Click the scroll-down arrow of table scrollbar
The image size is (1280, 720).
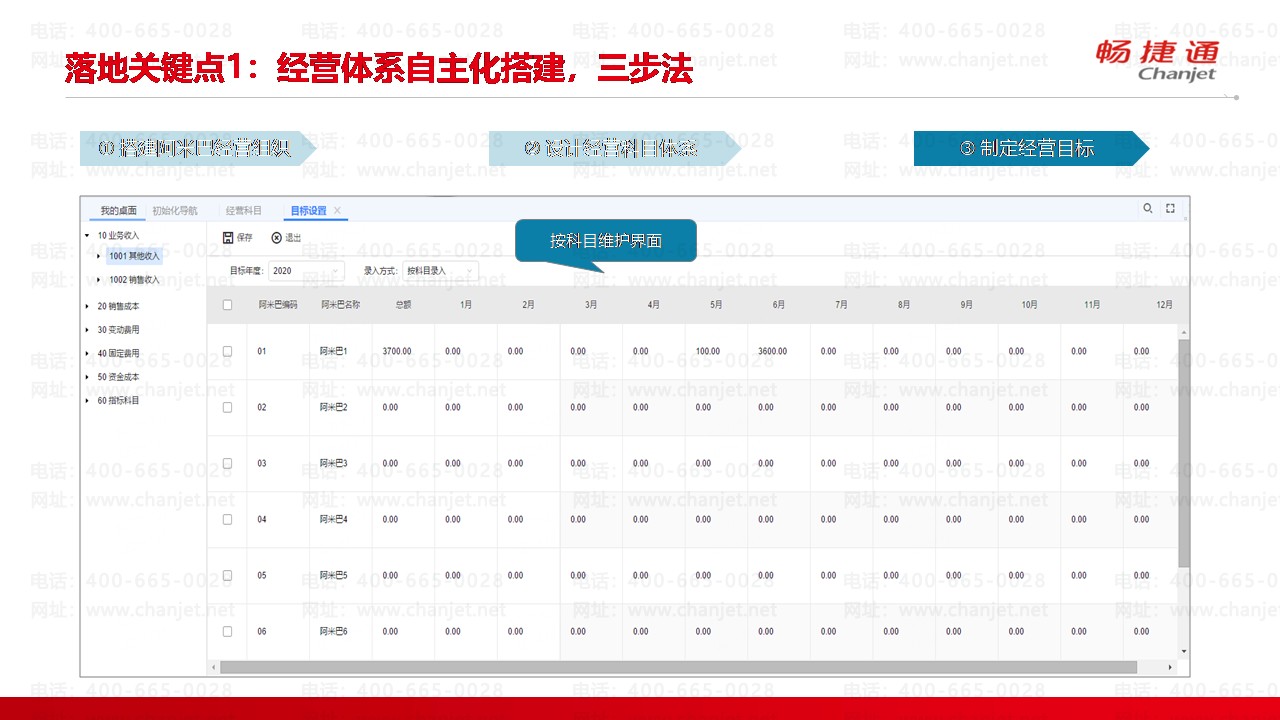coord(1184,652)
